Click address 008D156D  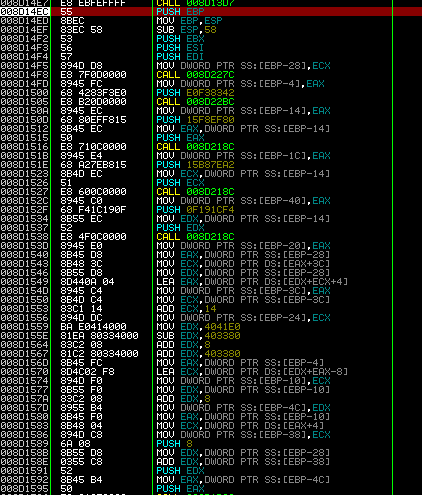[25, 363]
